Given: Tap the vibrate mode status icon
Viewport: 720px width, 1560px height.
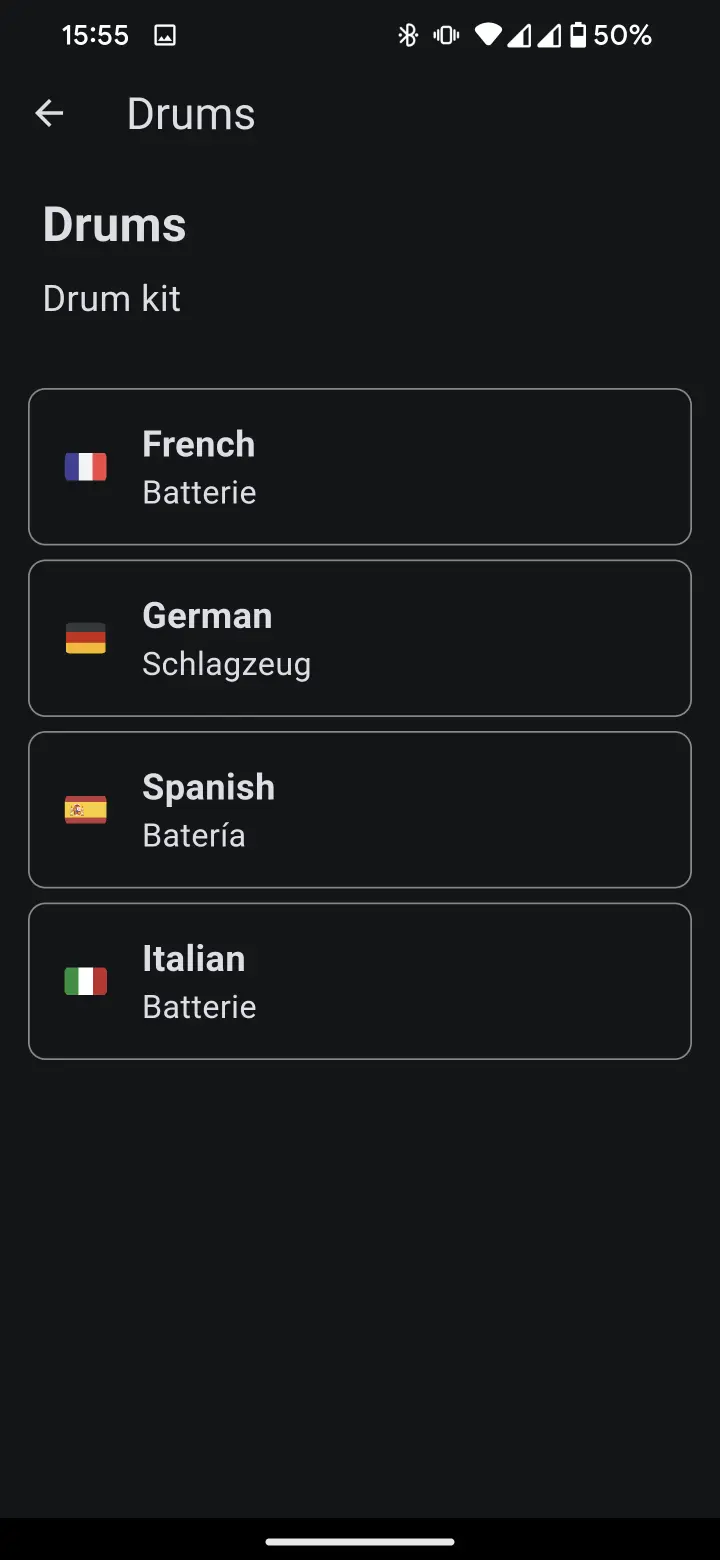Looking at the screenshot, I should [445, 36].
